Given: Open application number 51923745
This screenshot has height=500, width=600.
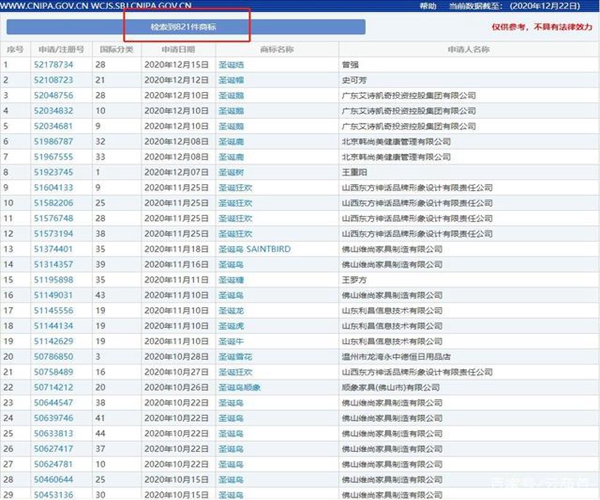Looking at the screenshot, I should (x=54, y=172).
